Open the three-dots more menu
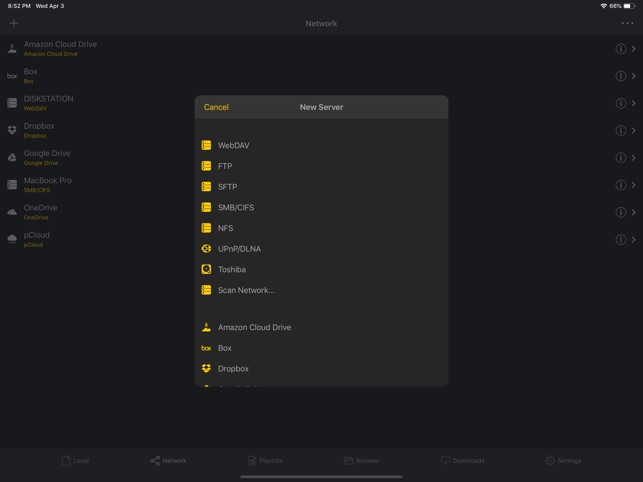 point(627,23)
